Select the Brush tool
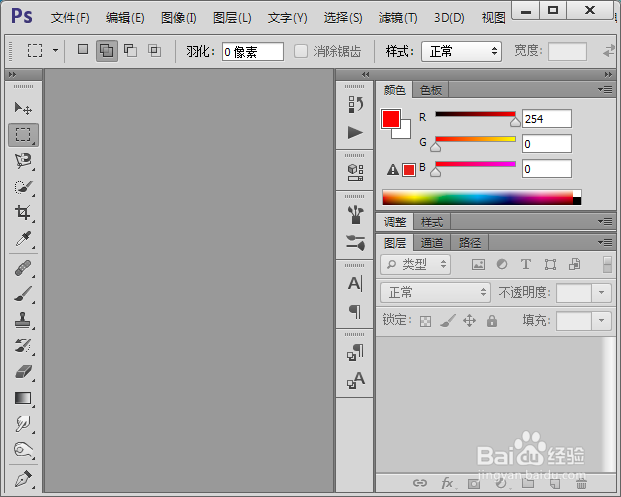Screen dimensions: 621x497 [x=23, y=294]
